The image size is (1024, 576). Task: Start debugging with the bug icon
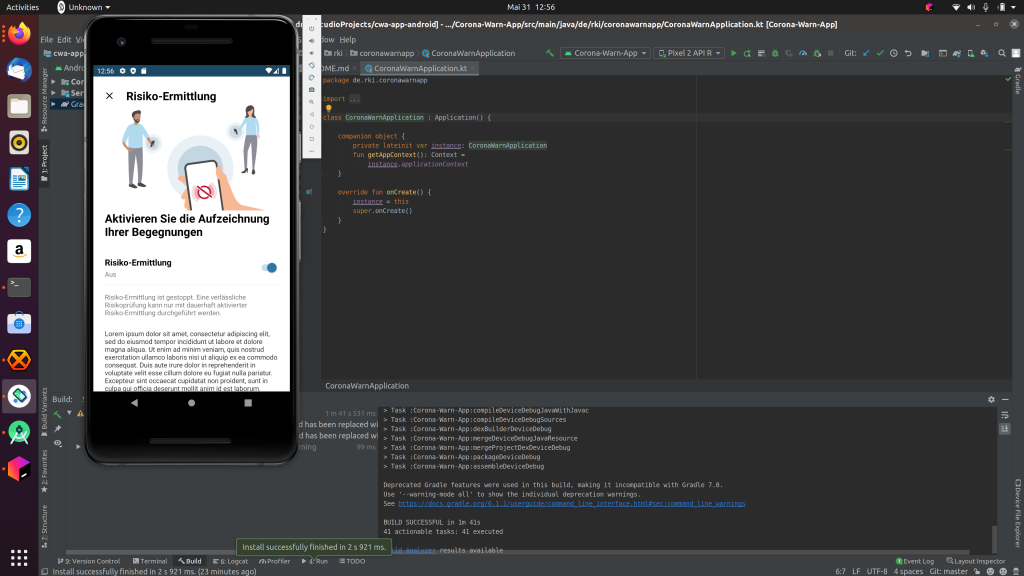tap(774, 51)
